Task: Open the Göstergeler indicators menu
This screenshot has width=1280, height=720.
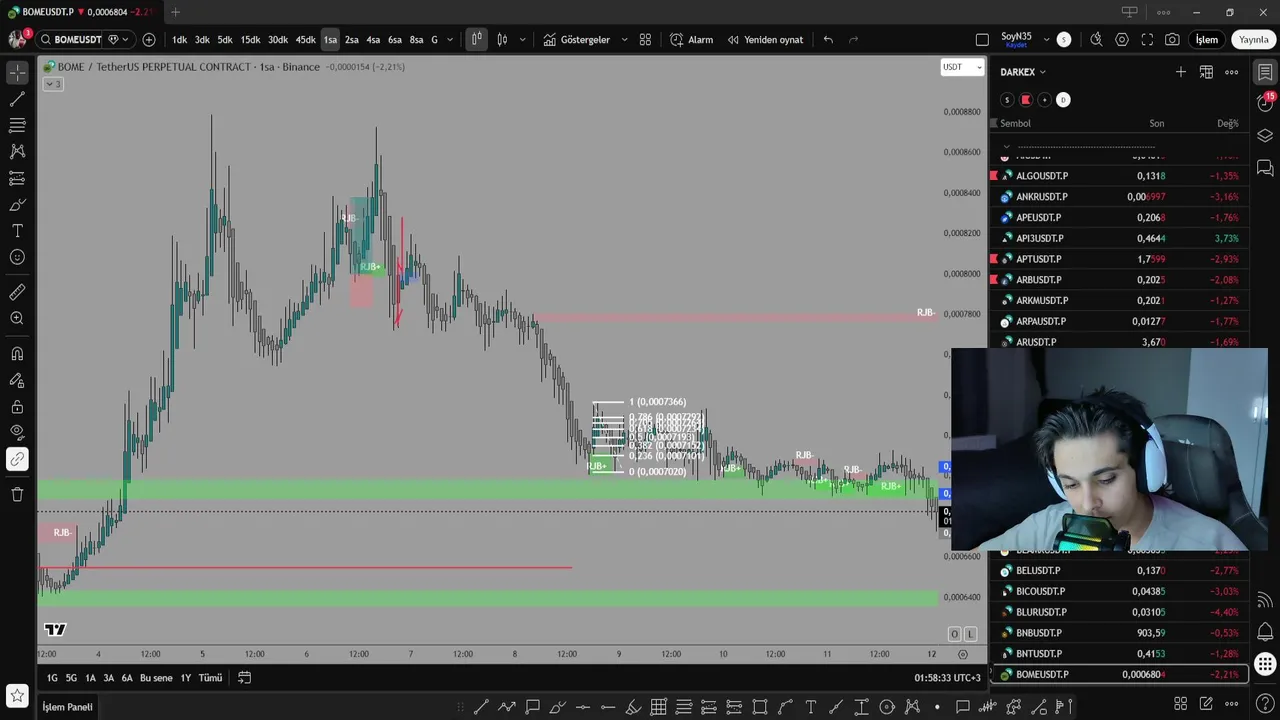Action: [x=577, y=40]
